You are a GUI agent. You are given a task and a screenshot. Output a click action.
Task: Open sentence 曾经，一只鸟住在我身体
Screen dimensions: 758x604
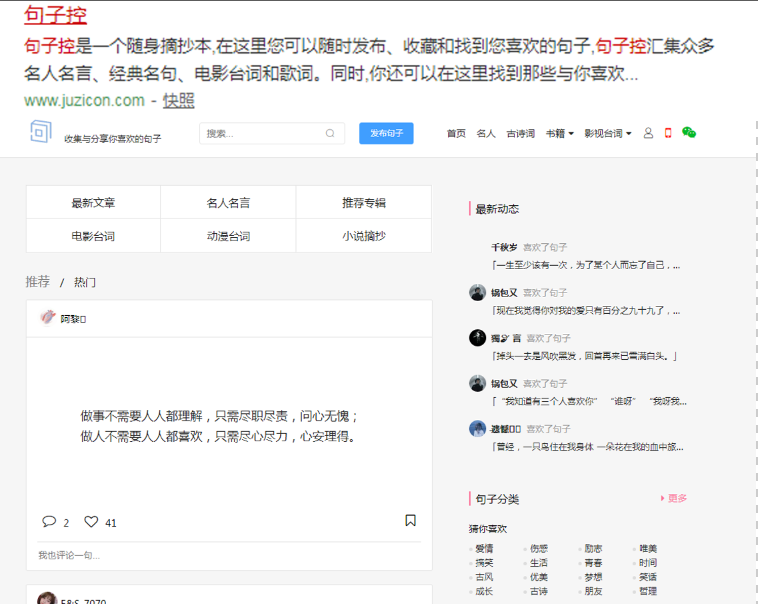[587, 447]
